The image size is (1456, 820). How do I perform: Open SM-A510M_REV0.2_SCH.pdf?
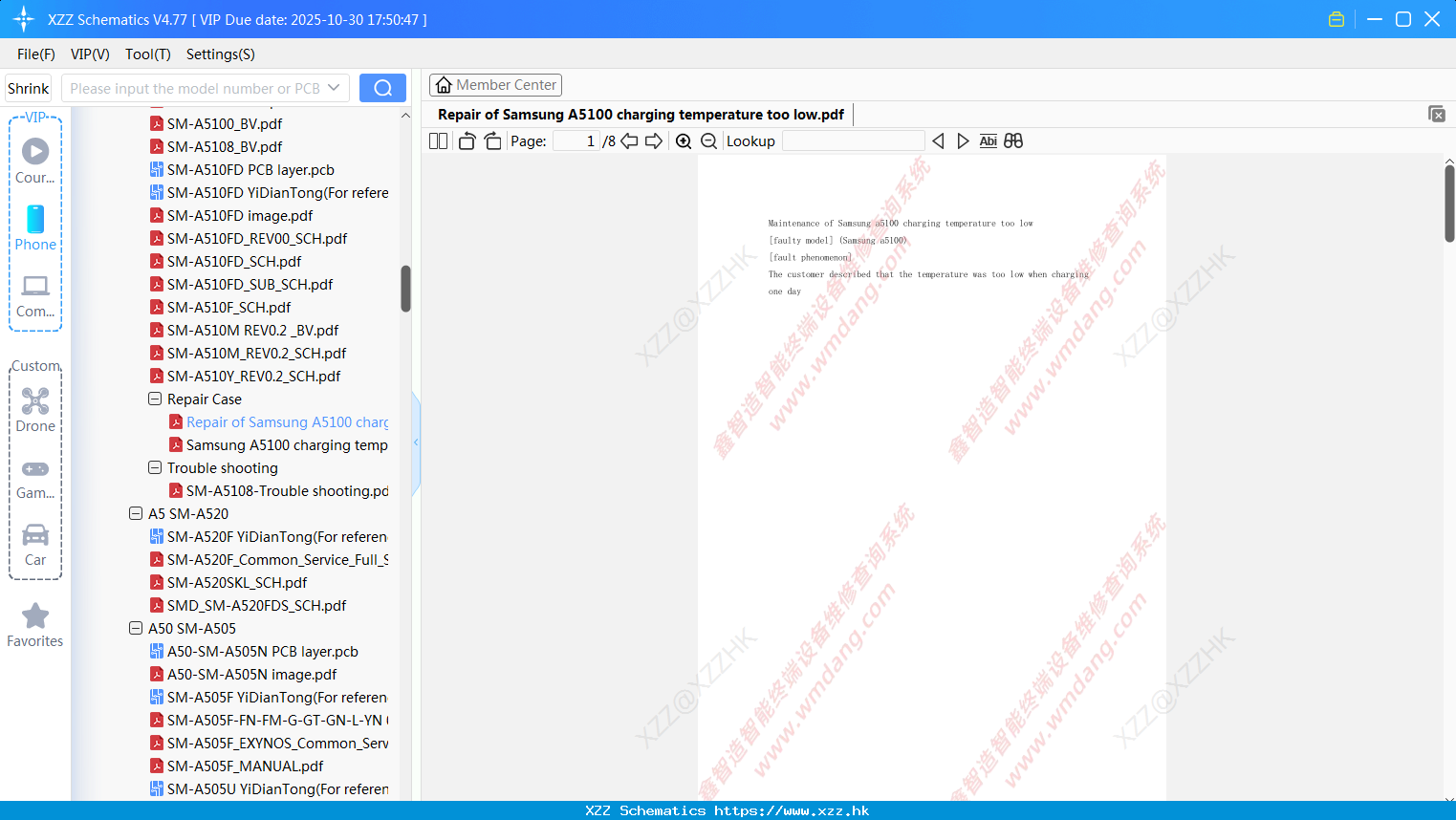click(x=248, y=353)
